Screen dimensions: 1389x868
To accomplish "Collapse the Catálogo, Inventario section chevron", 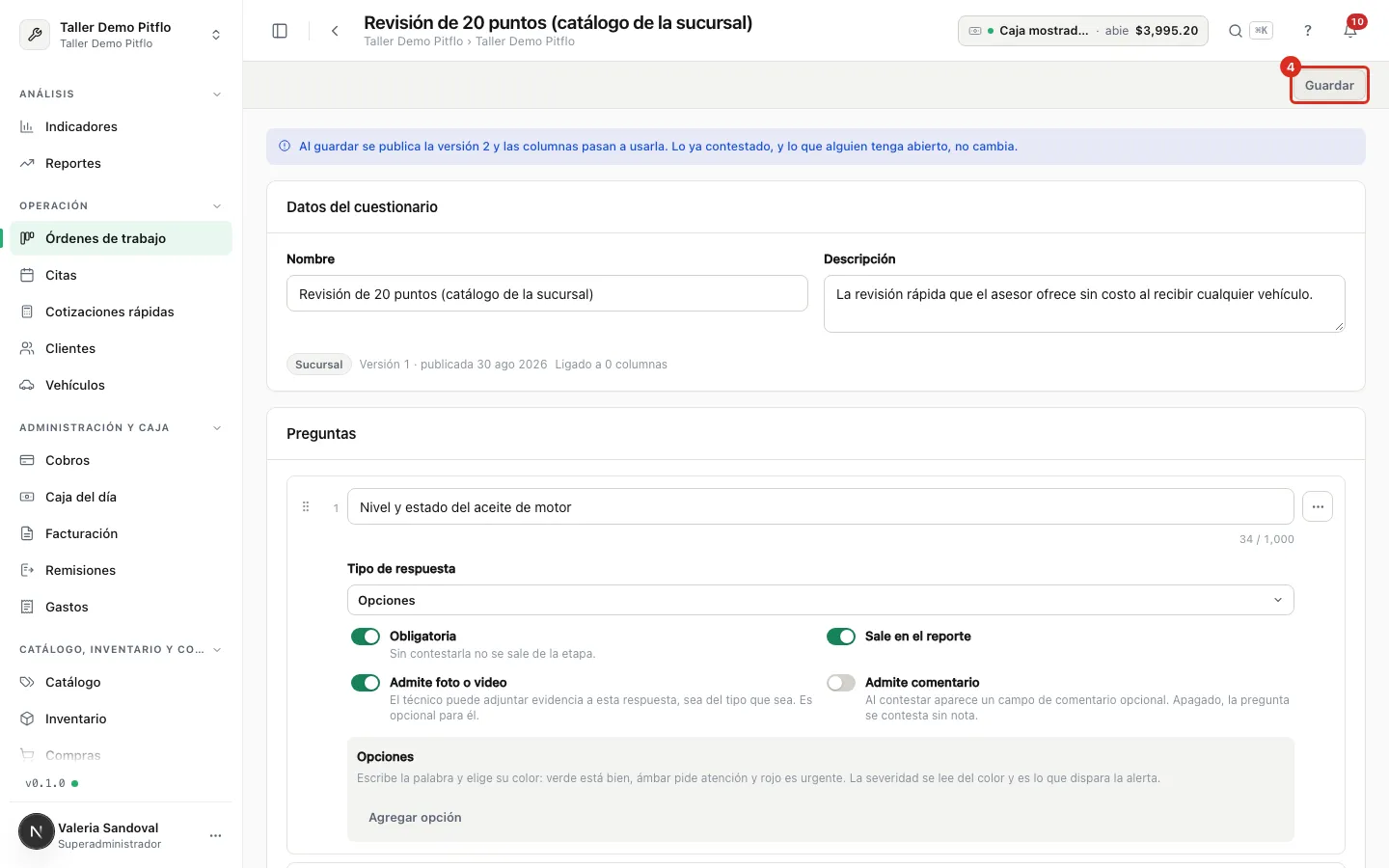I will (x=217, y=650).
